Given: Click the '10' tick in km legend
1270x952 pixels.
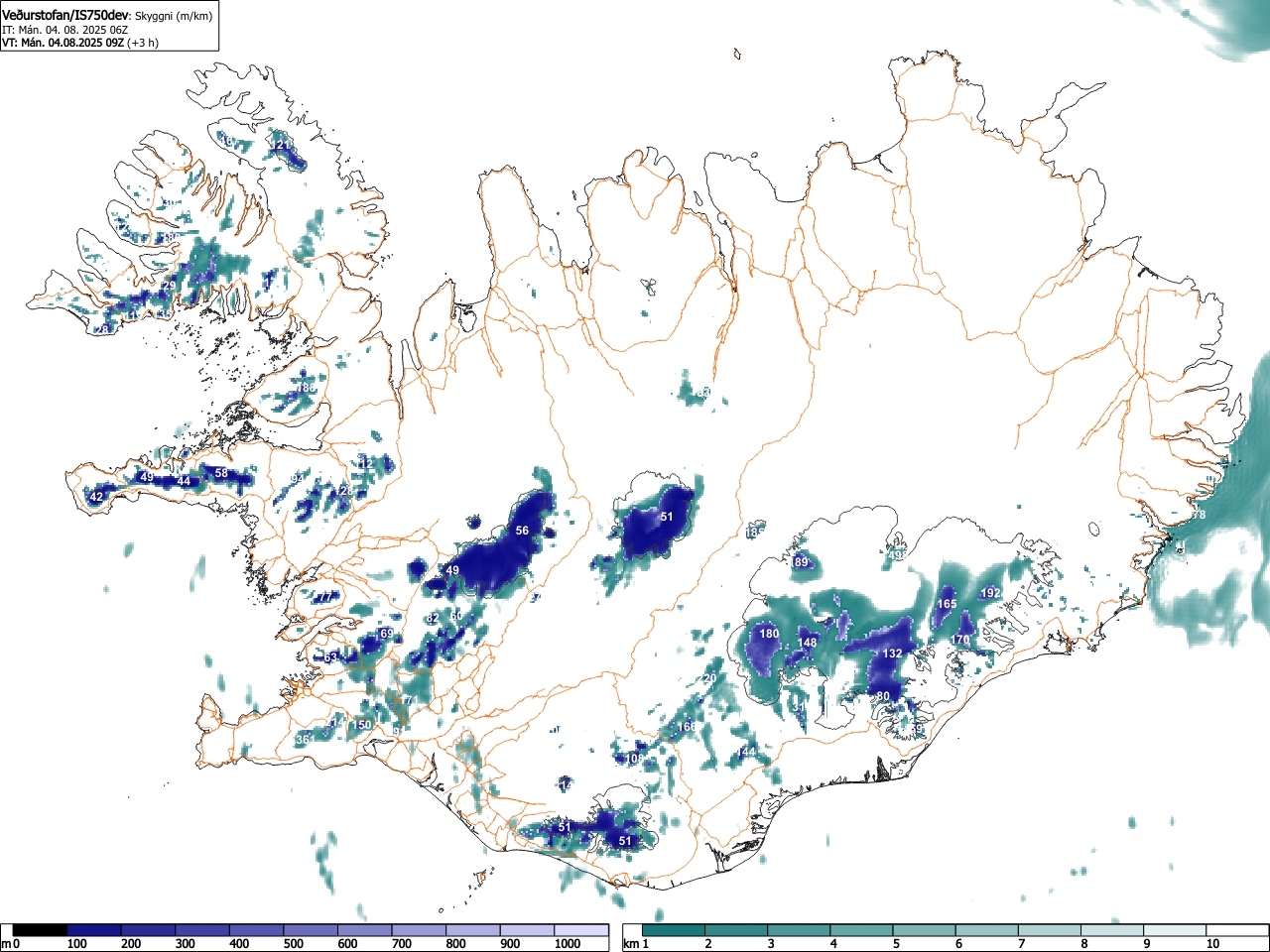Looking at the screenshot, I should 1211,944.
